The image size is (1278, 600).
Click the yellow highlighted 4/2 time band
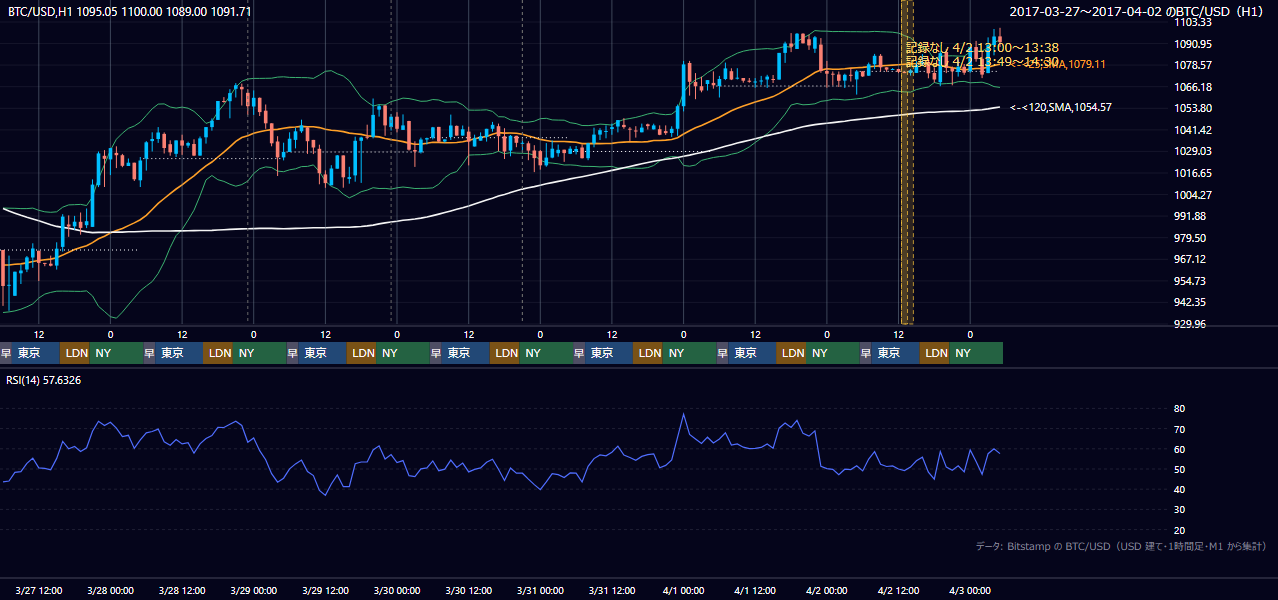[x=908, y=162]
